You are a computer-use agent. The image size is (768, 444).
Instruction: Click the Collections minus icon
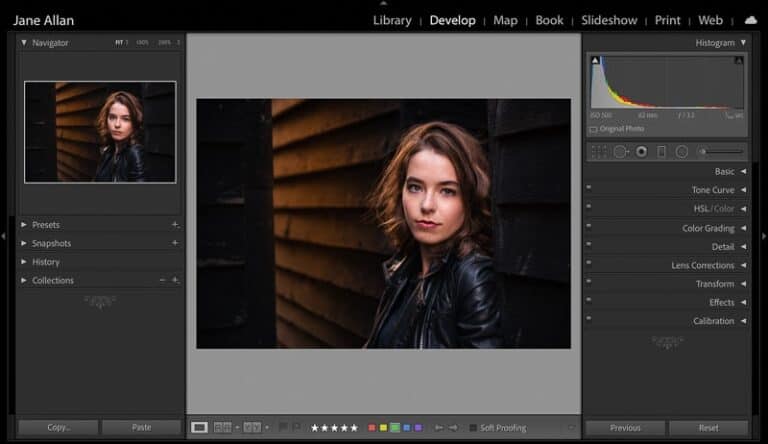coord(162,280)
